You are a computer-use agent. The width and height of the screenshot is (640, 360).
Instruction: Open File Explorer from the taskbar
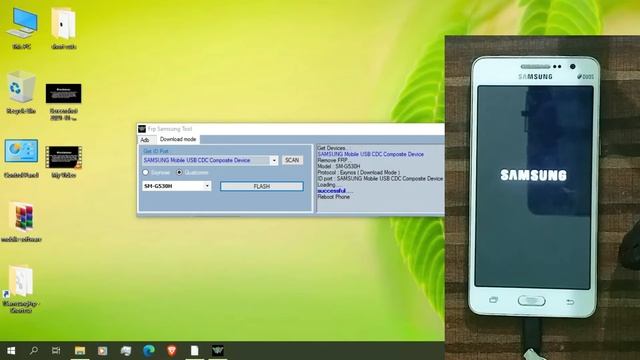coord(80,351)
